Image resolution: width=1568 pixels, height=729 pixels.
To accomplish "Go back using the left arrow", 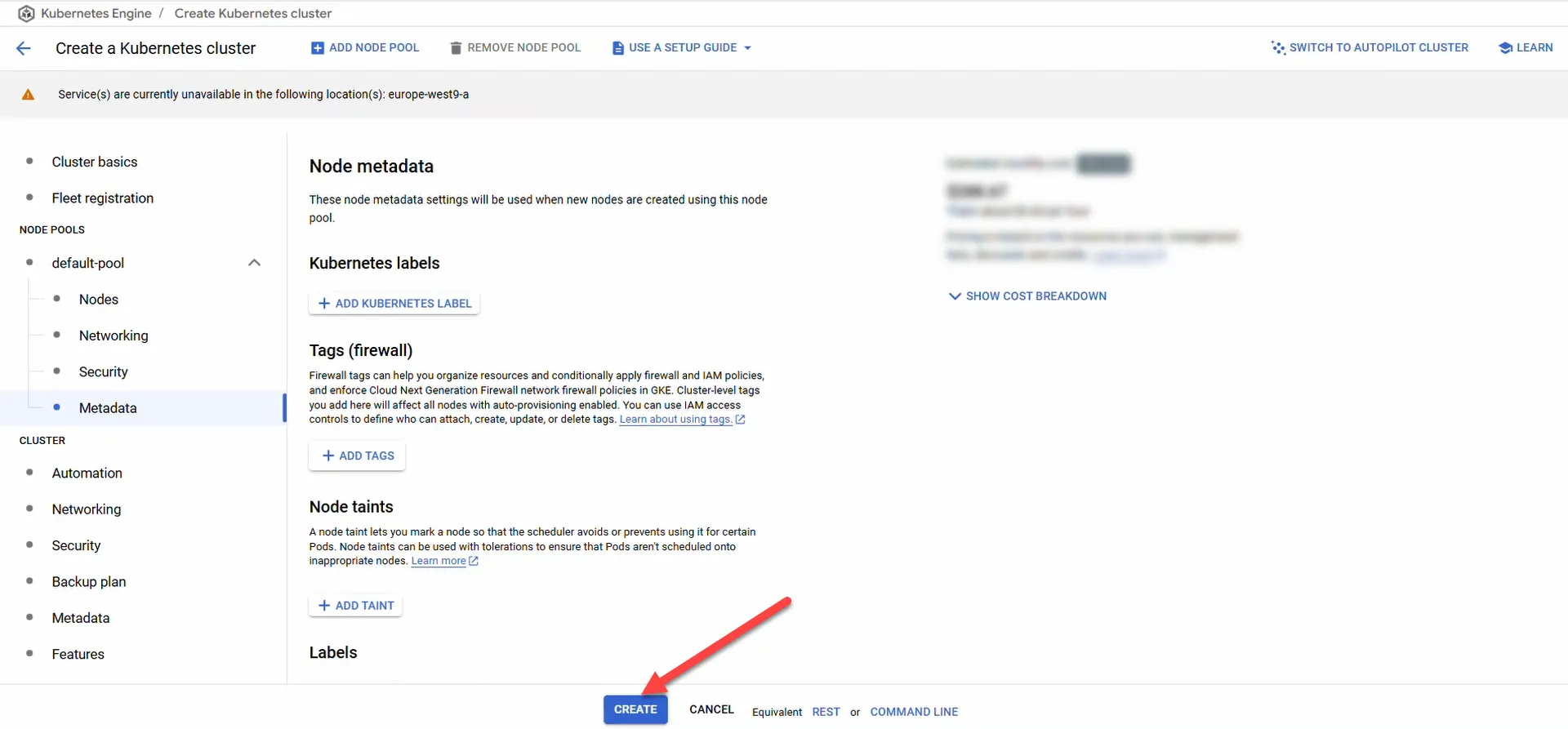I will pyautogui.click(x=24, y=48).
